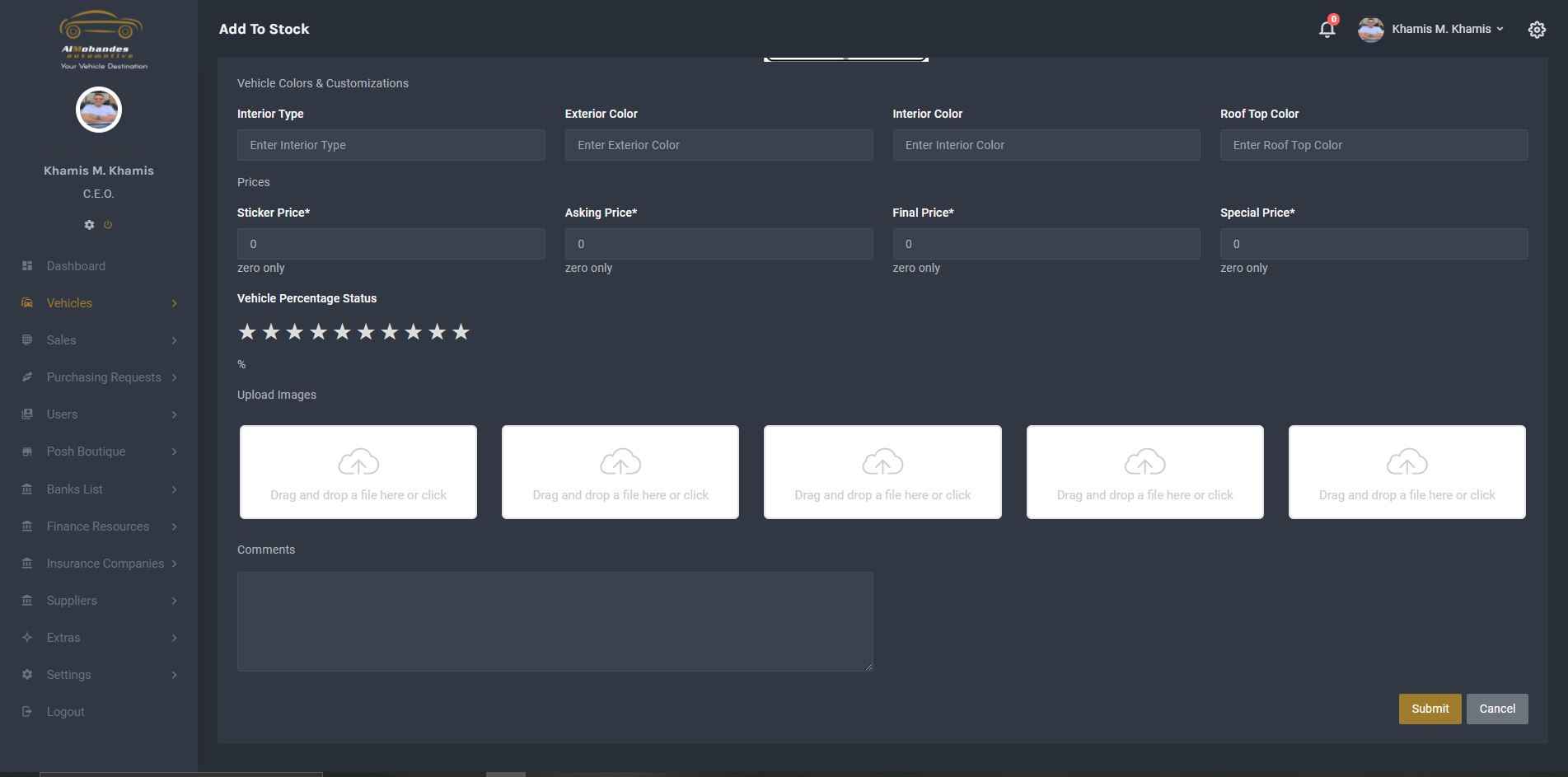This screenshot has height=777, width=1568.
Task: Cancel the Add To Stock form
Action: point(1497,709)
